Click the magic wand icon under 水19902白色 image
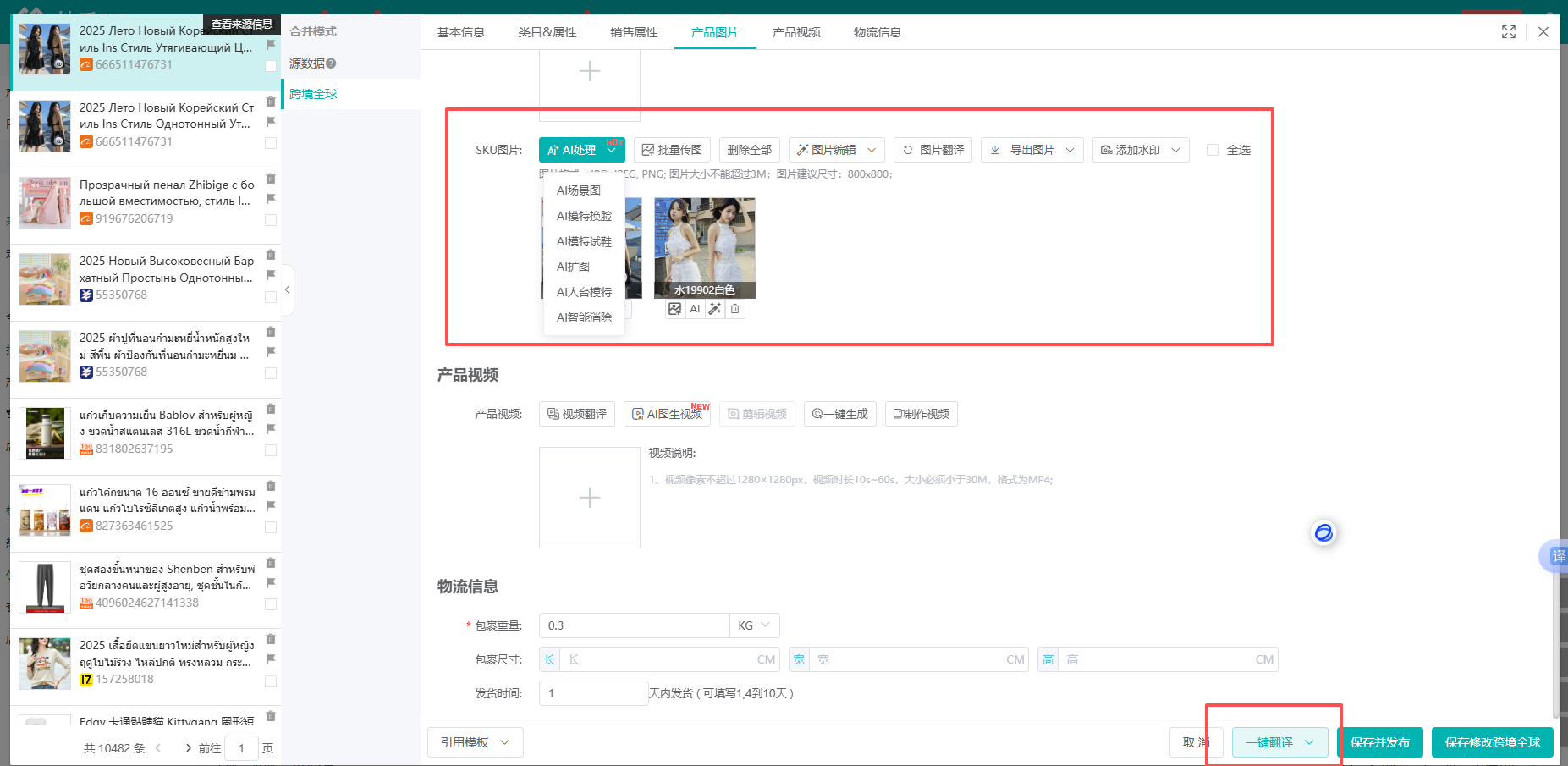1568x766 pixels. click(x=715, y=309)
